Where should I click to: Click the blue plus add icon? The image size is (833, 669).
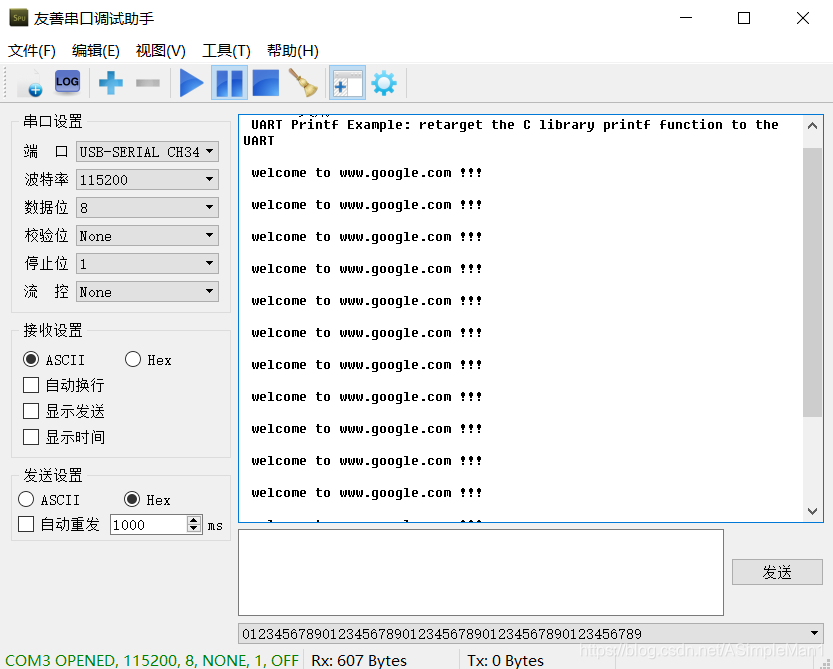(x=110, y=83)
